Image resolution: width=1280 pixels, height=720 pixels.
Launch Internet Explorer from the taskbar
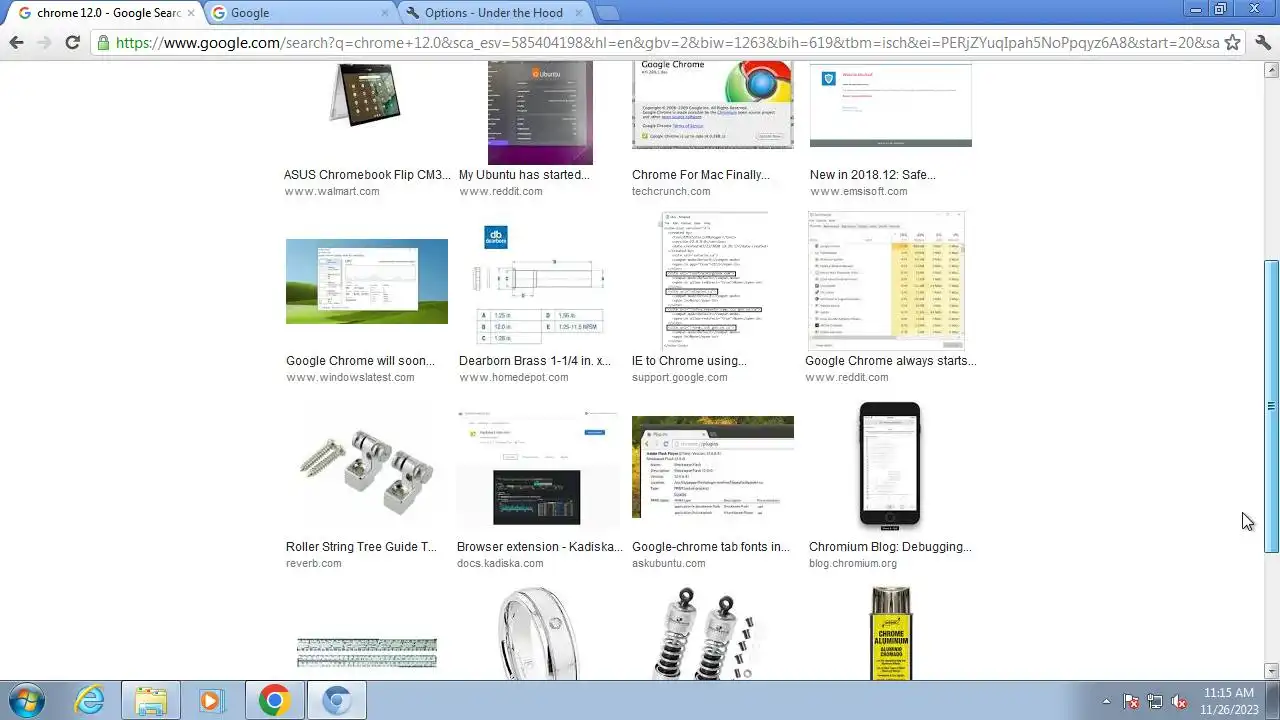coord(90,700)
